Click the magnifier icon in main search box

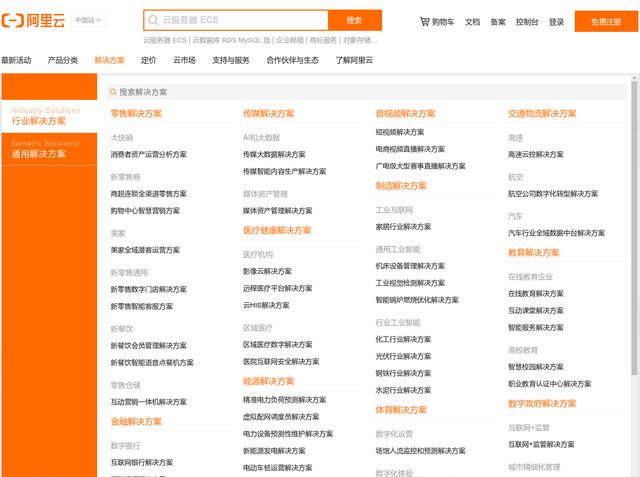click(x=153, y=20)
